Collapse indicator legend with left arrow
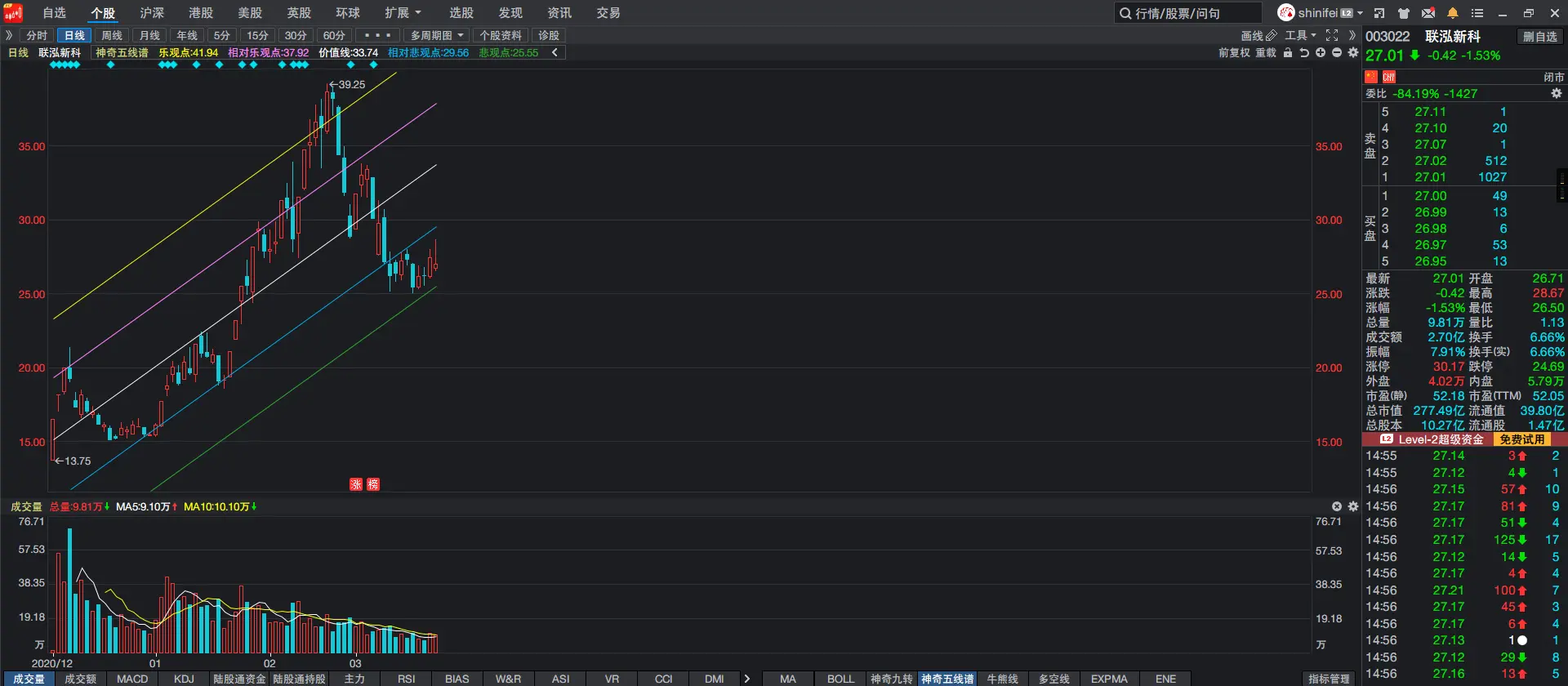Viewport: 1568px width, 686px height. click(x=555, y=52)
